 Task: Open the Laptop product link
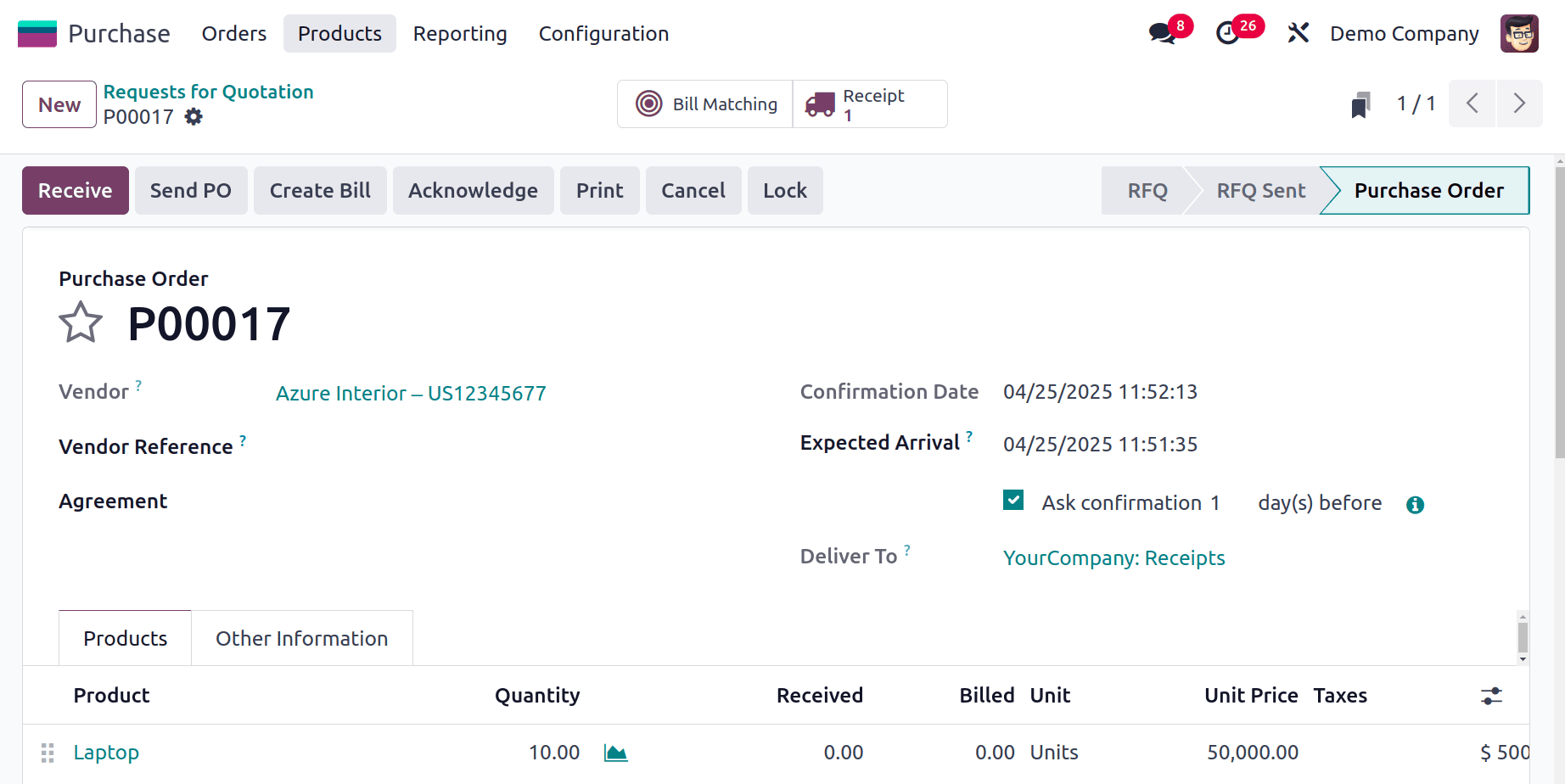click(x=106, y=753)
